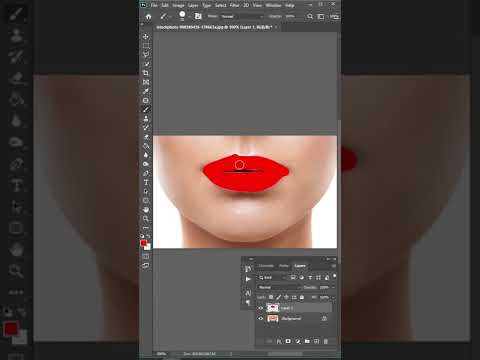Screen dimensions: 480x360
Task: Open layer styles fx button
Action: coord(279,341)
